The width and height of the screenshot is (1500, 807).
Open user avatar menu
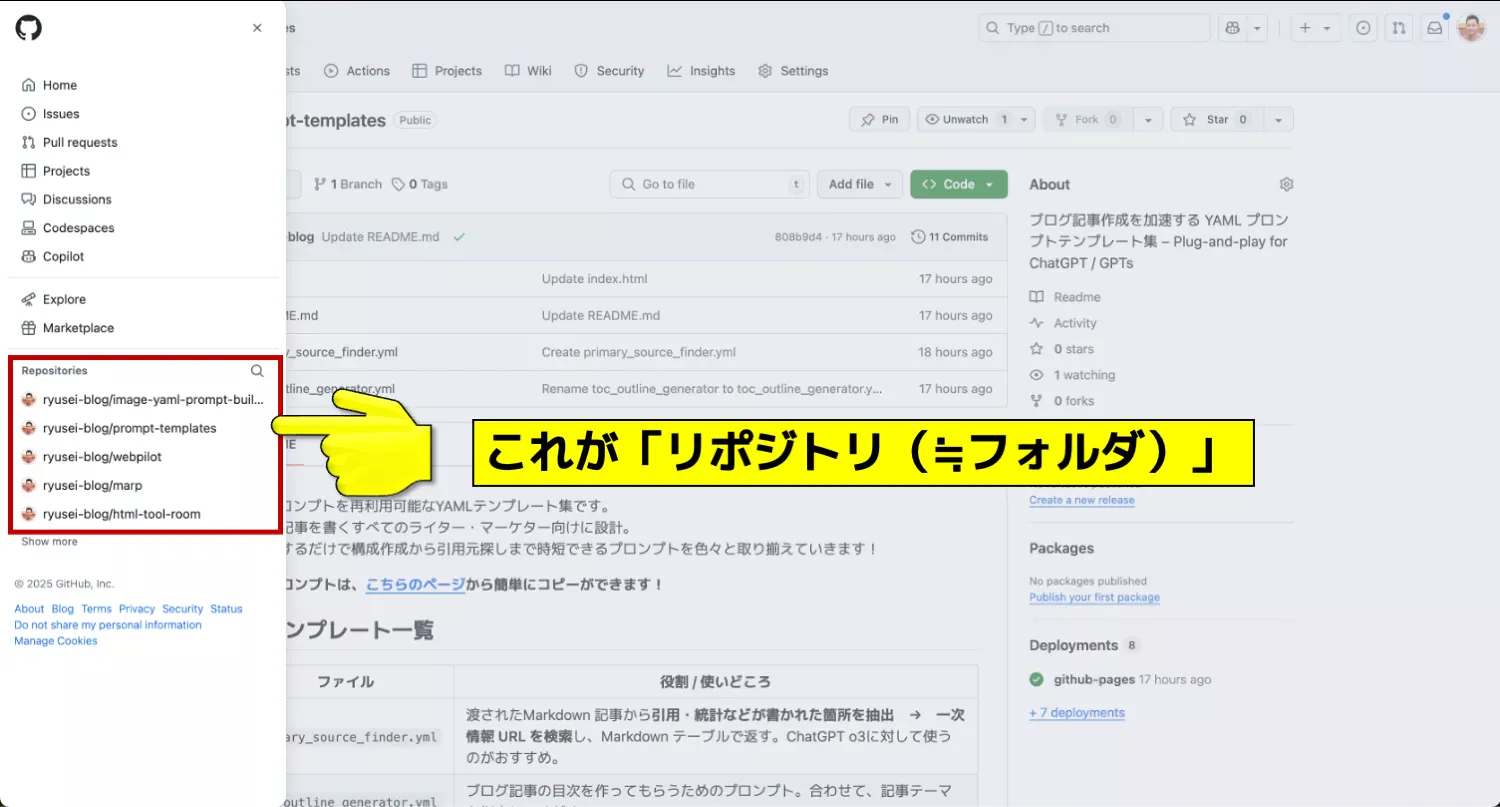point(1471,28)
